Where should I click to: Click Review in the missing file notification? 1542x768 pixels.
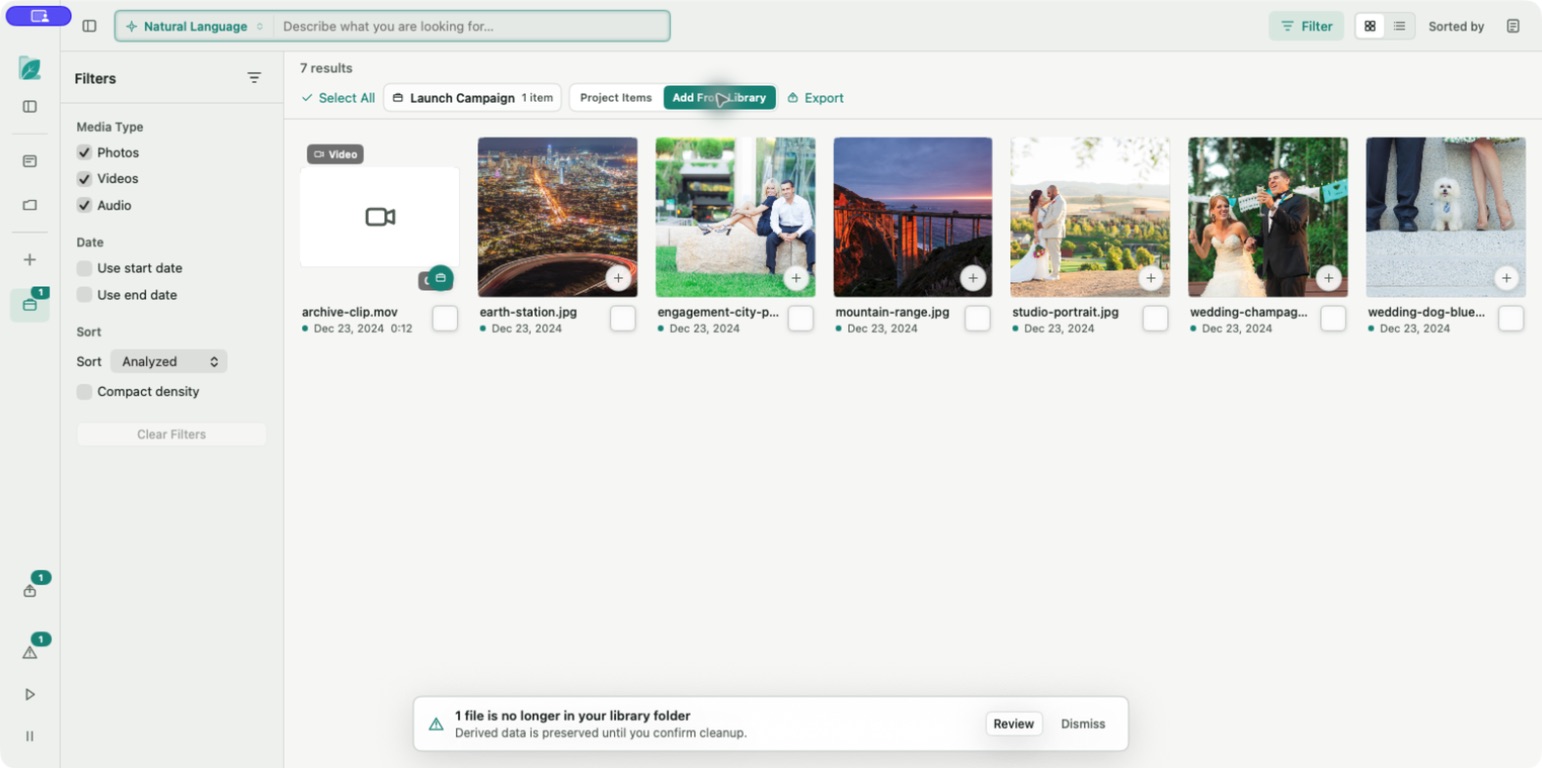[x=1013, y=724]
